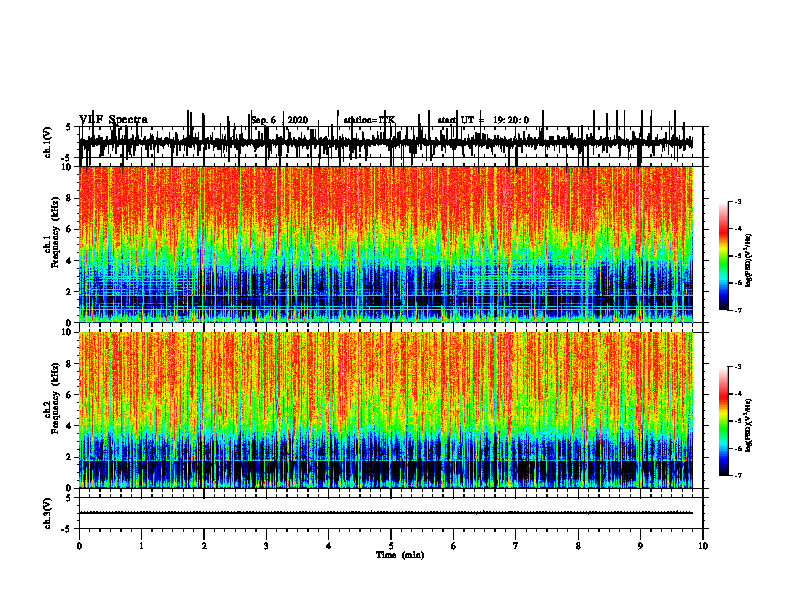The image size is (792, 612).
Task: Click the station=ITK label
Action: [369, 120]
